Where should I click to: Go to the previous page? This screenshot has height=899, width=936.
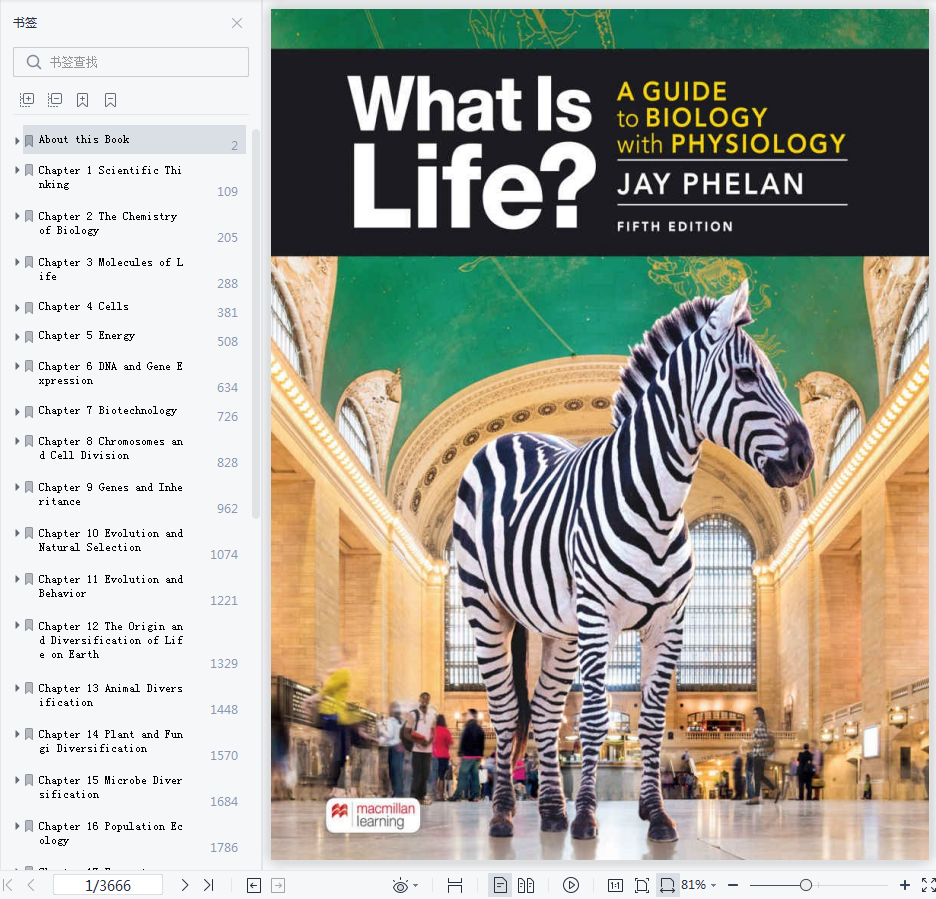pos(31,885)
